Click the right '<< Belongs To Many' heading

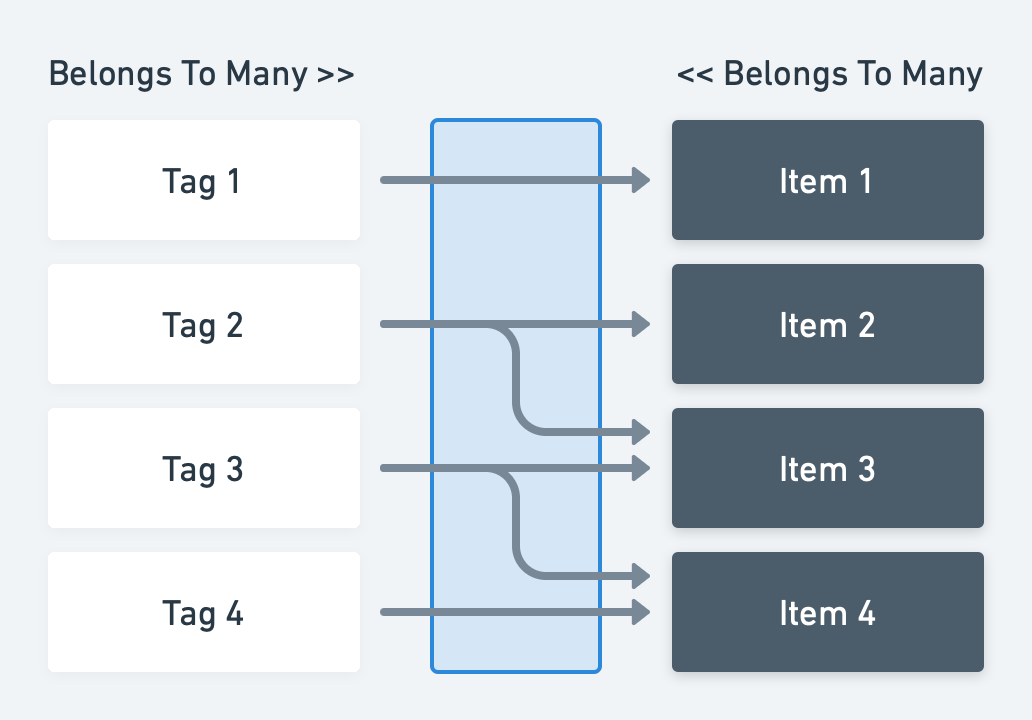830,74
